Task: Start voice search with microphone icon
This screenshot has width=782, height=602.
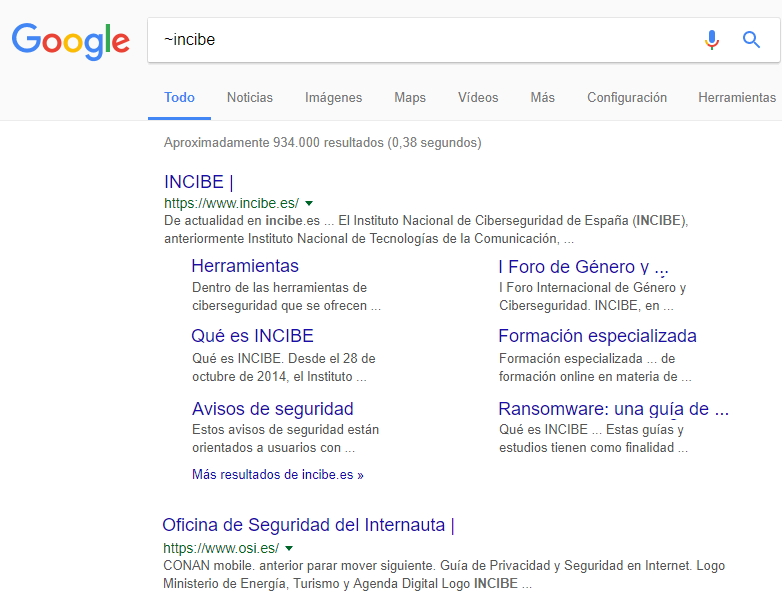Action: click(712, 40)
